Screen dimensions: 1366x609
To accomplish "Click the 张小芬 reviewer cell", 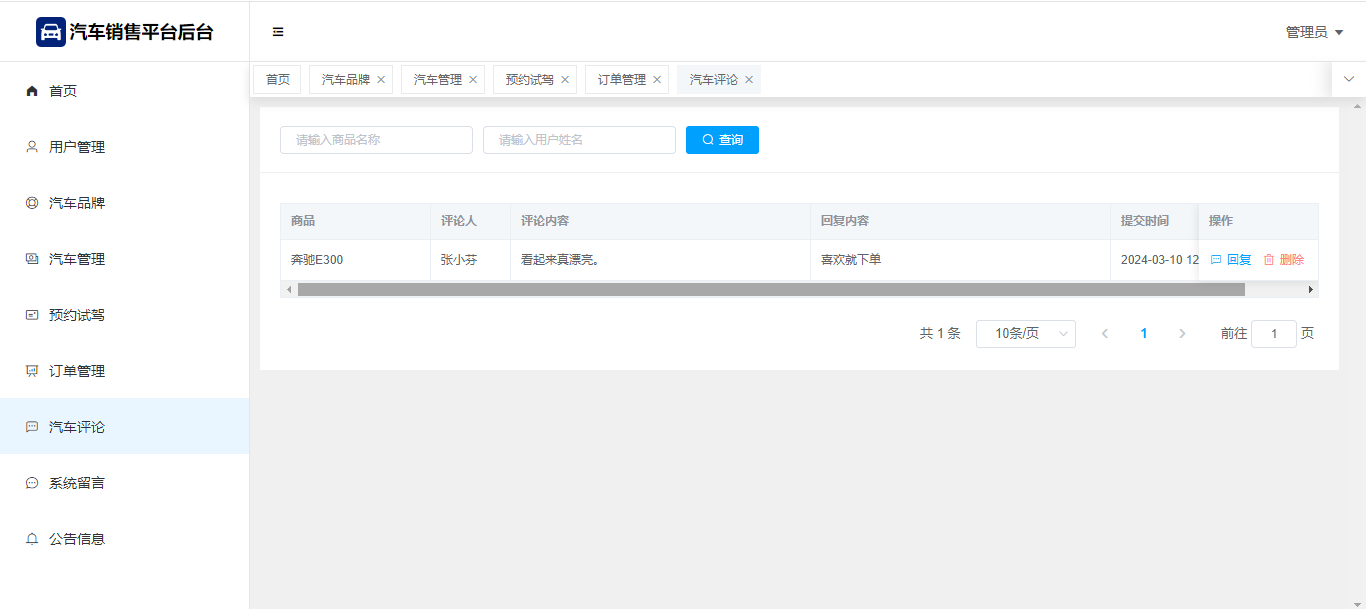I will (470, 260).
